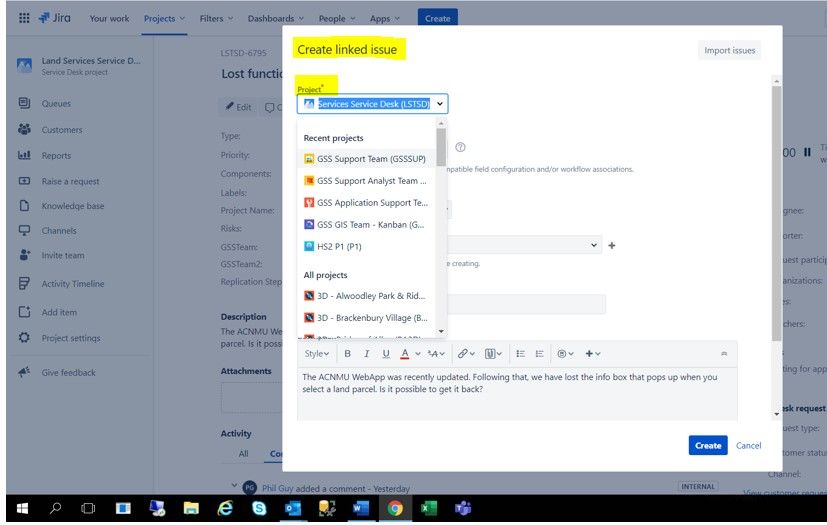The height and width of the screenshot is (525, 827).
Task: Open Customers in the sidebar
Action: [62, 130]
